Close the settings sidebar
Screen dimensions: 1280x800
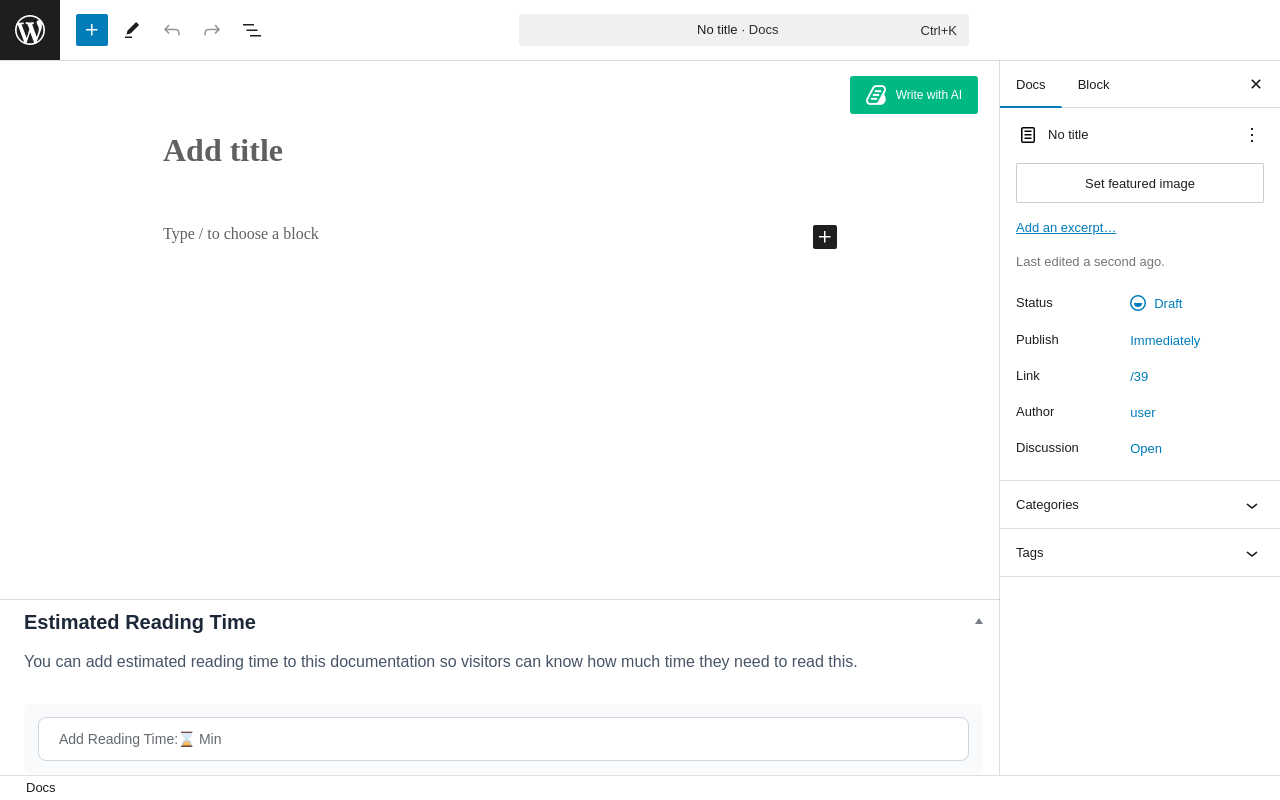tap(1256, 84)
